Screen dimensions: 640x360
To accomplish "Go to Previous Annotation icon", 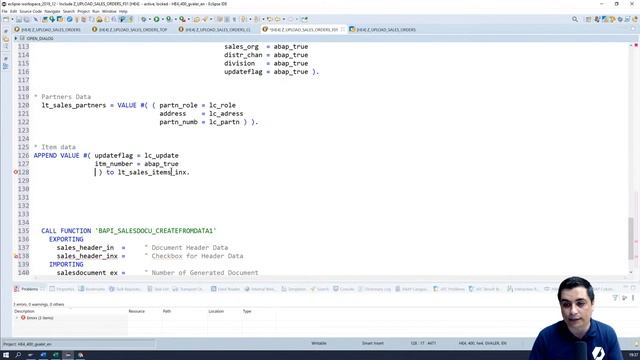I will (x=256, y=19).
